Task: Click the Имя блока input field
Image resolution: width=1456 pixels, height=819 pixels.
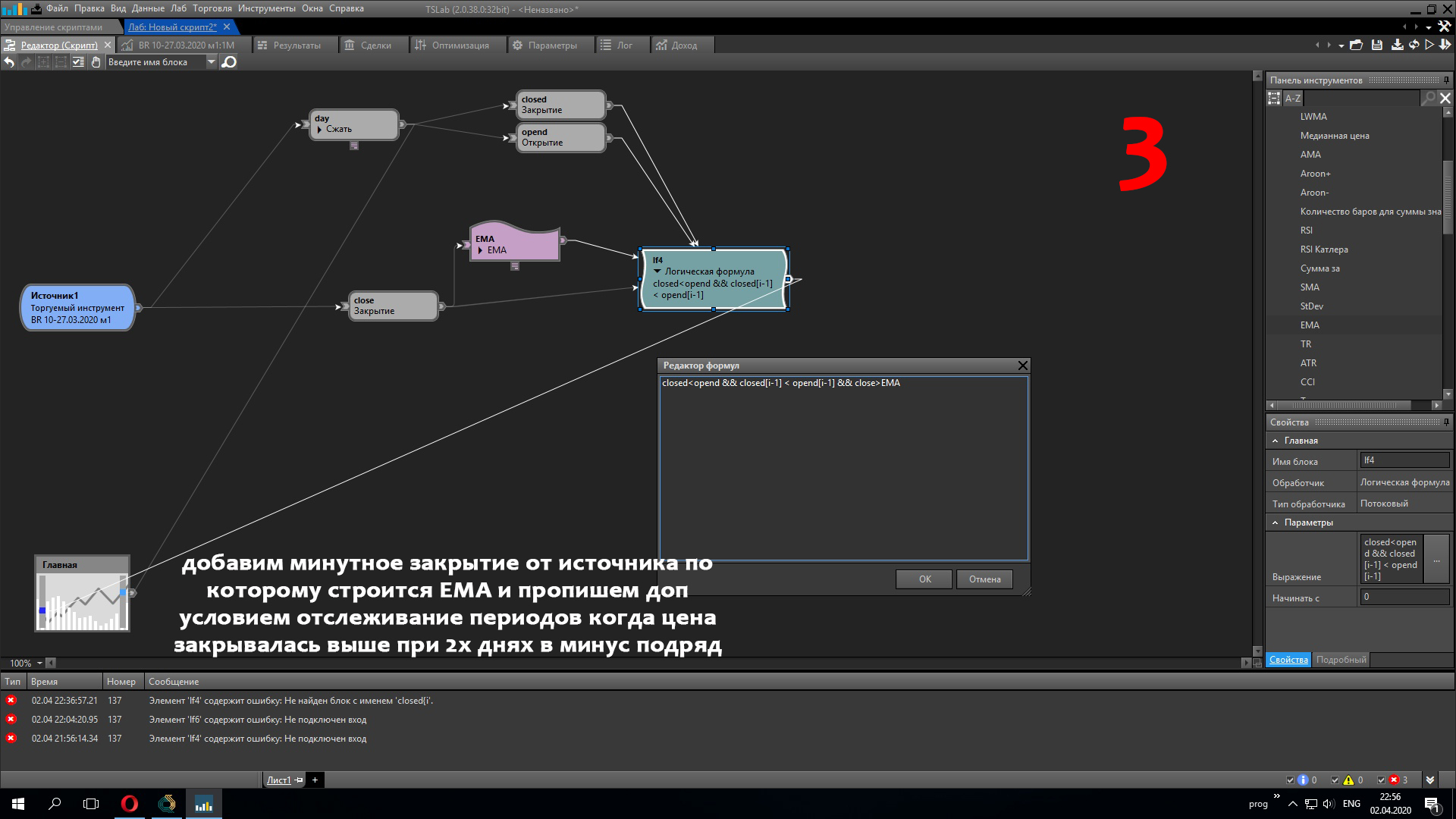Action: pos(1404,460)
